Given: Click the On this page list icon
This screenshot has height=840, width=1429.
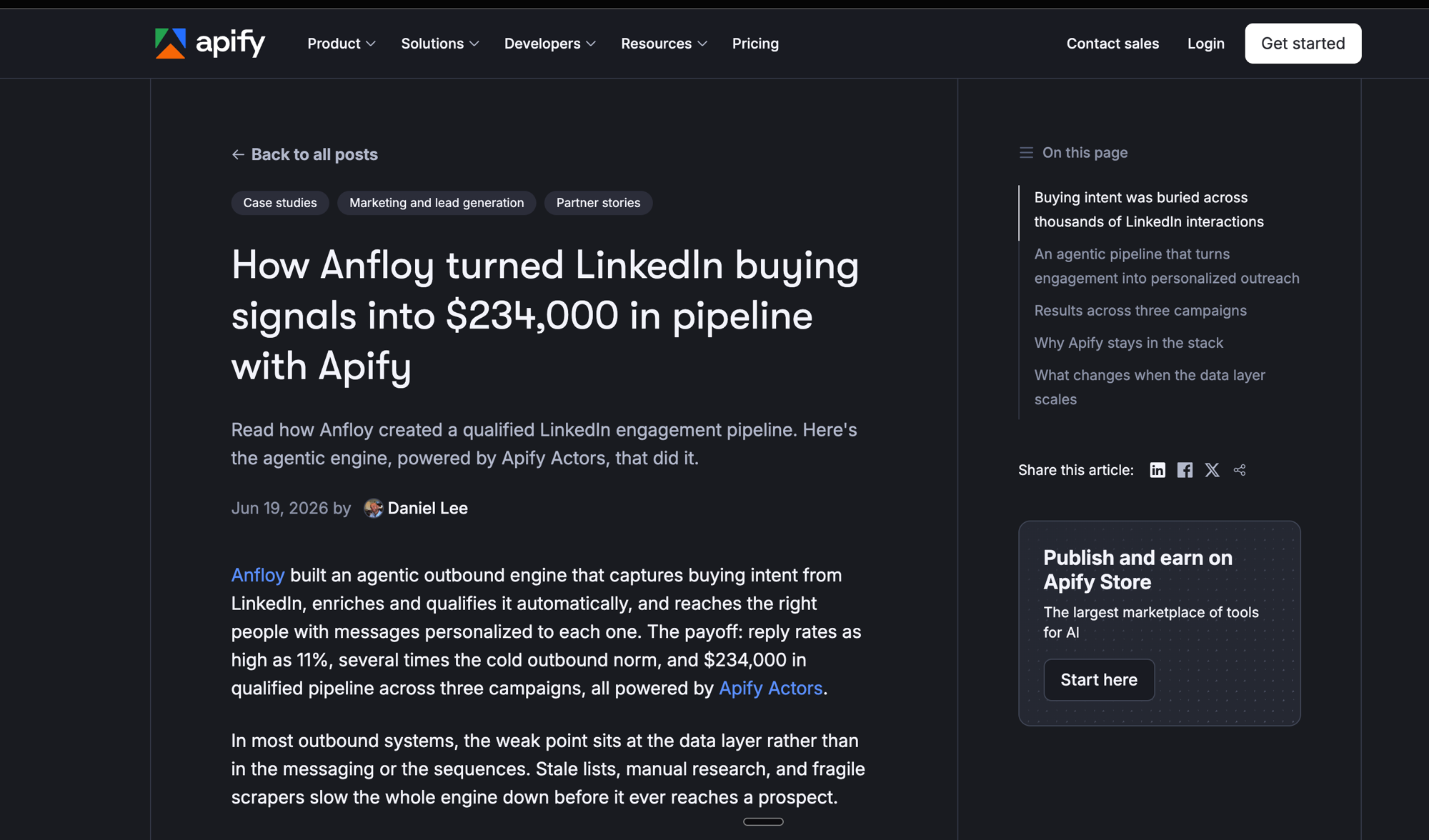Looking at the screenshot, I should tap(1026, 153).
